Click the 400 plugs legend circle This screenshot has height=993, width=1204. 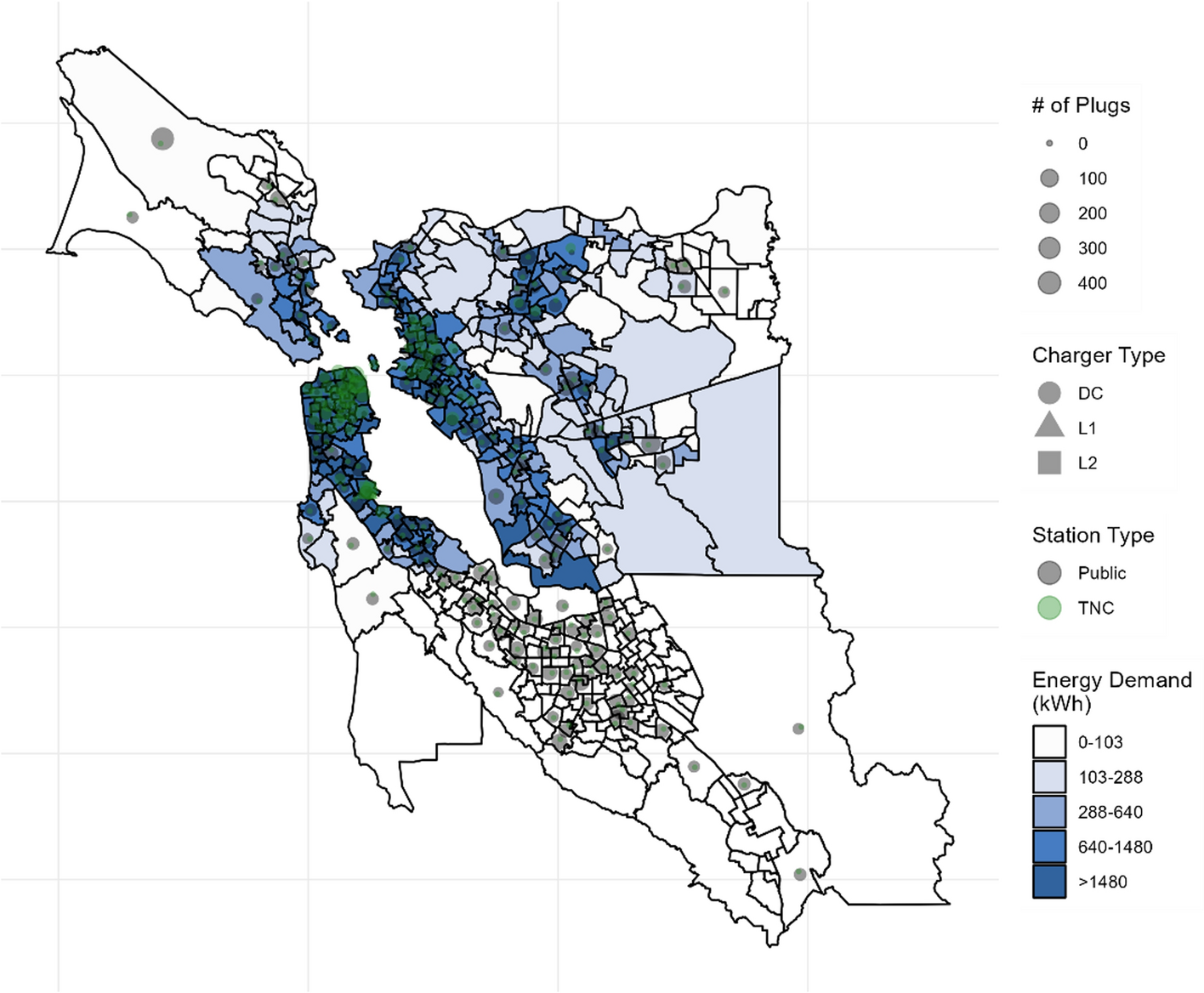pyautogui.click(x=1049, y=283)
